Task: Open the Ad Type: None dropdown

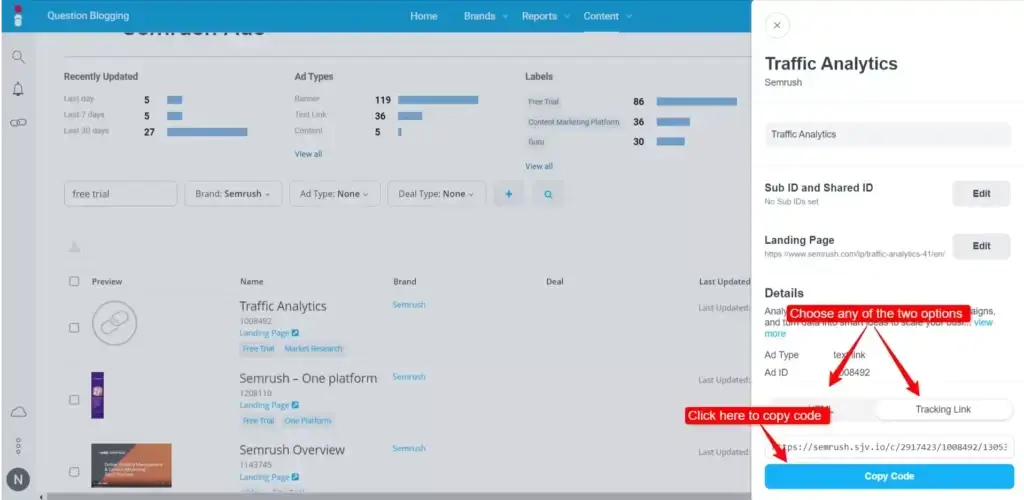Action: pos(334,194)
